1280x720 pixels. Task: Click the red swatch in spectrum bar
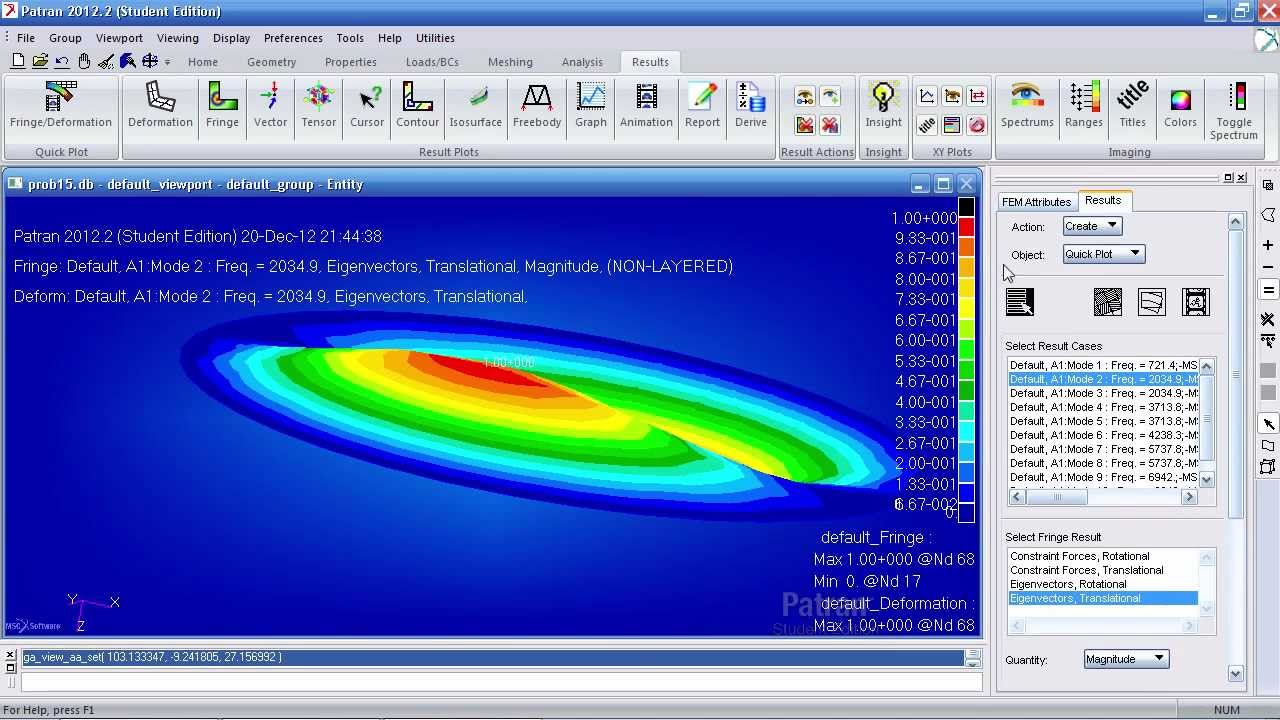pos(966,226)
